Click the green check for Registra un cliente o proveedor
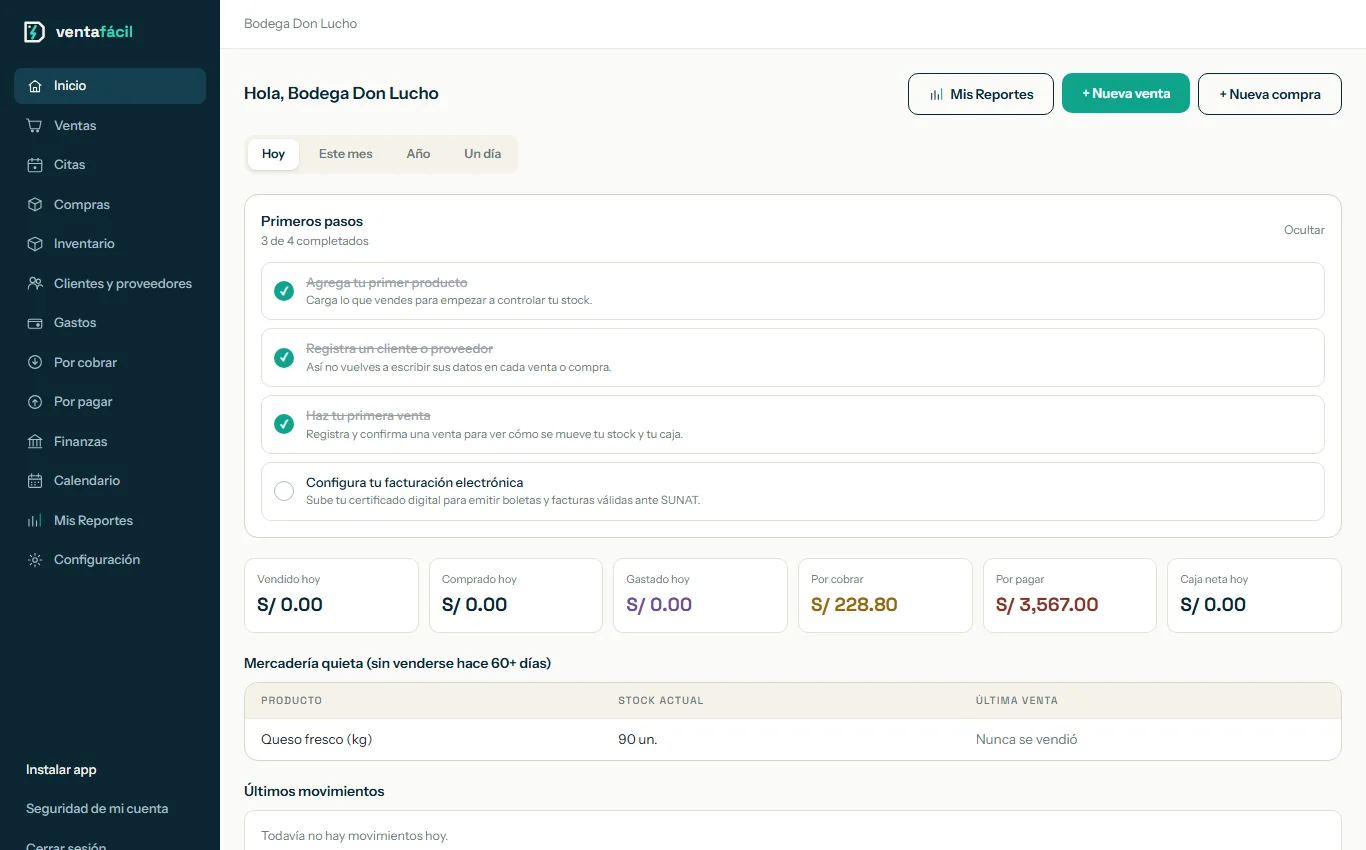The height and width of the screenshot is (850, 1366). [284, 358]
